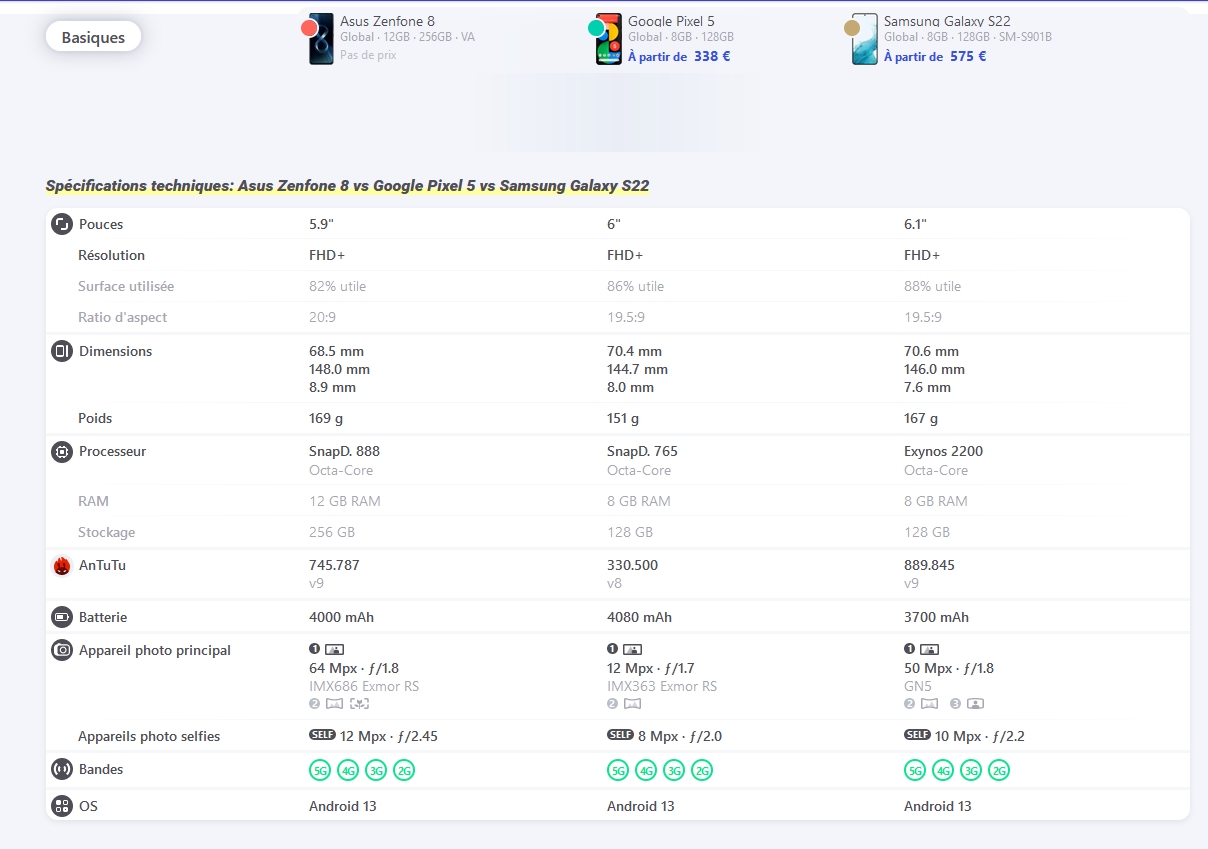
Task: Click the wide-angle camera icon under IMX363 Exmor RS
Action: point(632,704)
